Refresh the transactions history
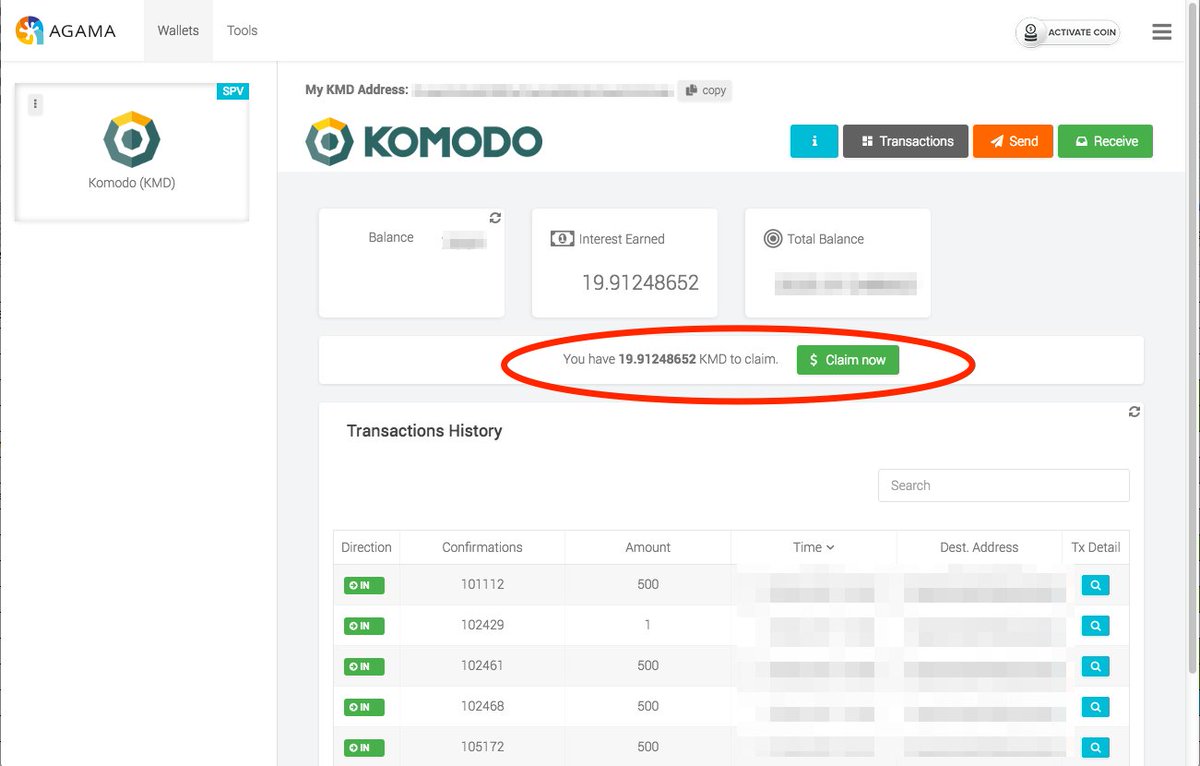Viewport: 1200px width, 766px height. pos(1134,411)
